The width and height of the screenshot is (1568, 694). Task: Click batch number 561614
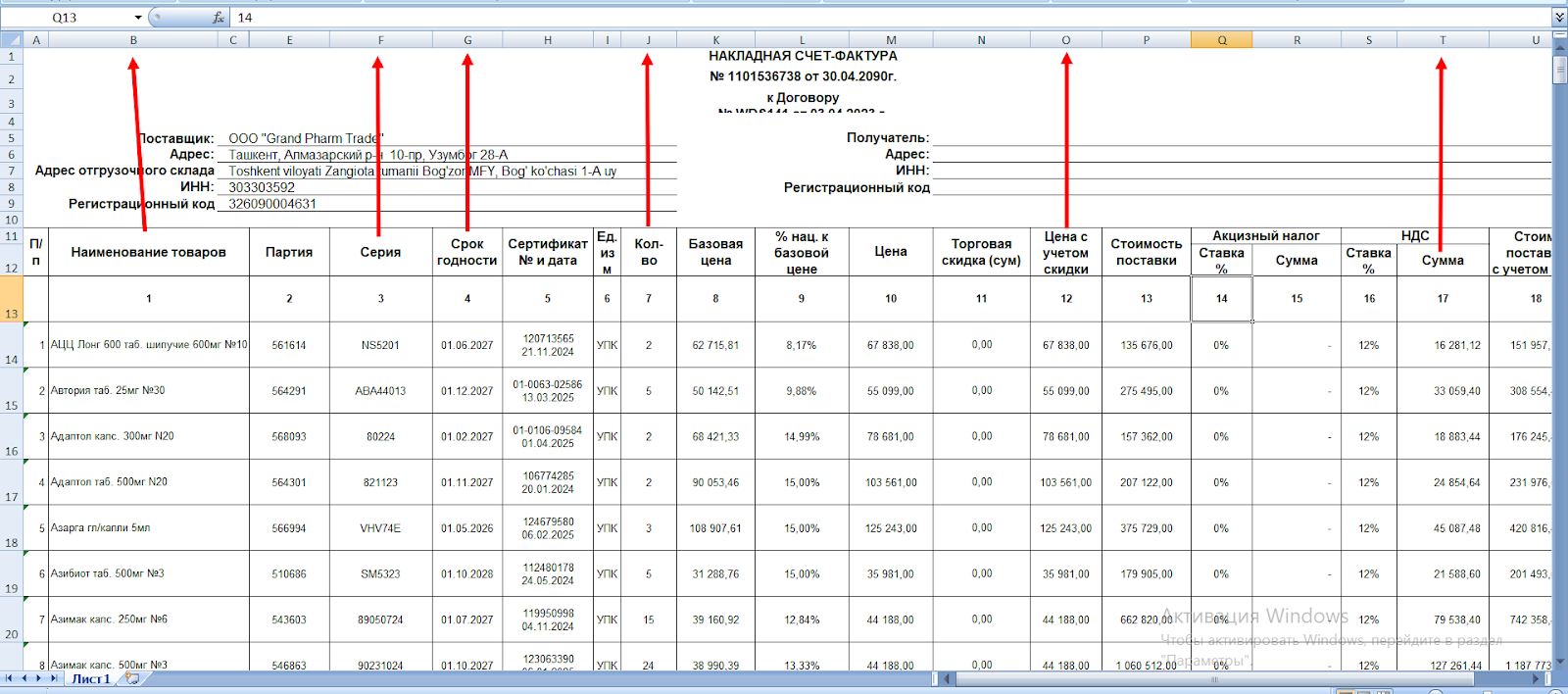pyautogui.click(x=289, y=345)
